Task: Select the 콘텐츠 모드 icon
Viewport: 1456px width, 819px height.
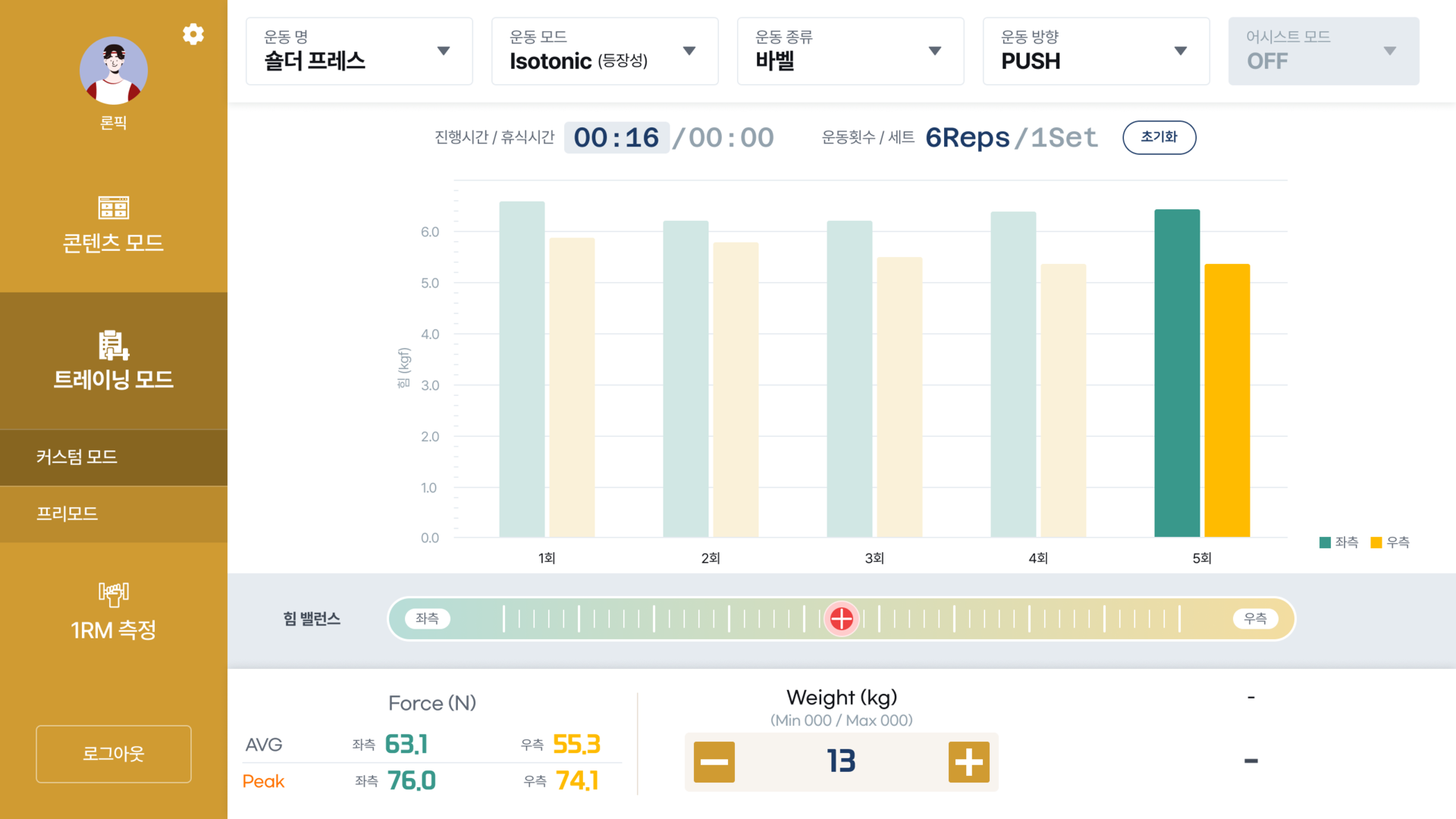Action: pos(114,207)
